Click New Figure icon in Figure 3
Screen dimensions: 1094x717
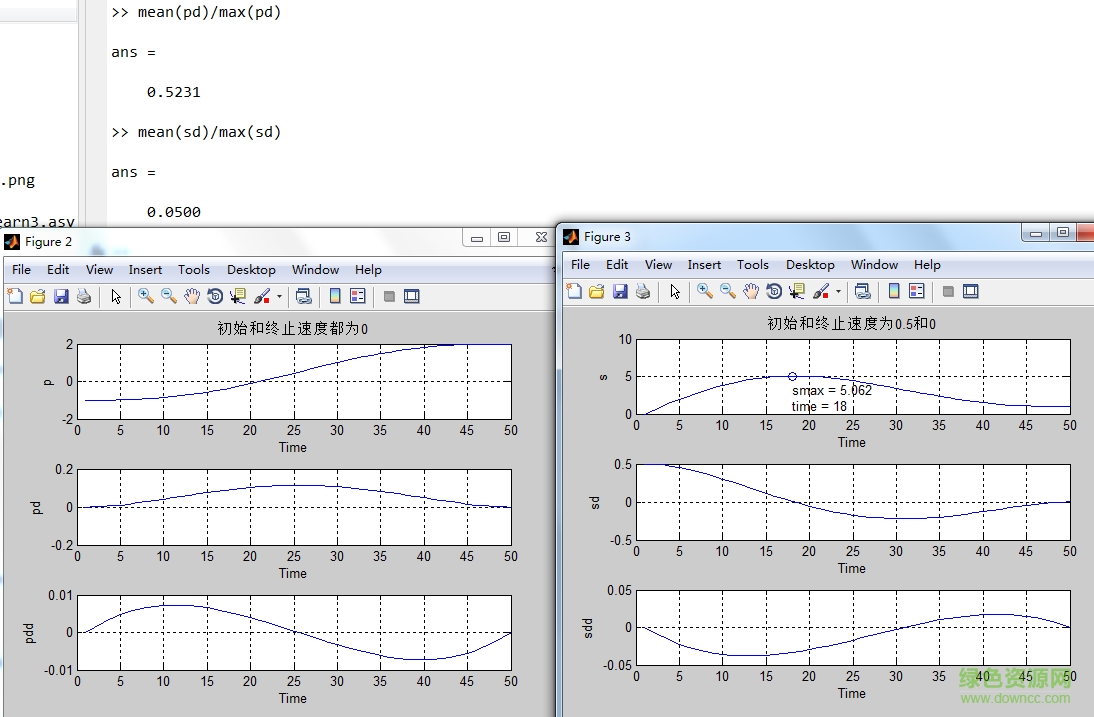pyautogui.click(x=574, y=291)
